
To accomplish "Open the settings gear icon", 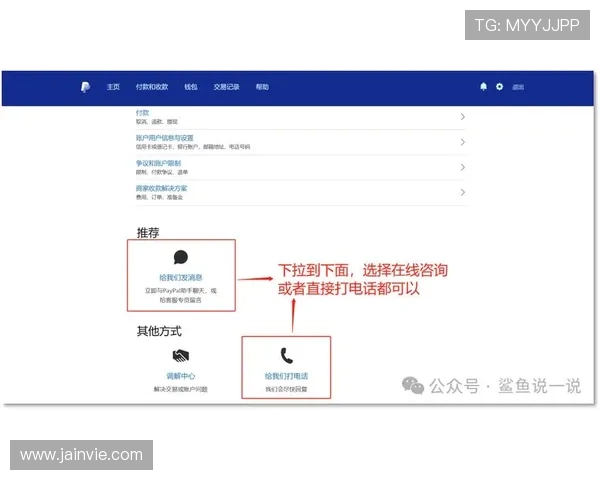I will 499,87.
